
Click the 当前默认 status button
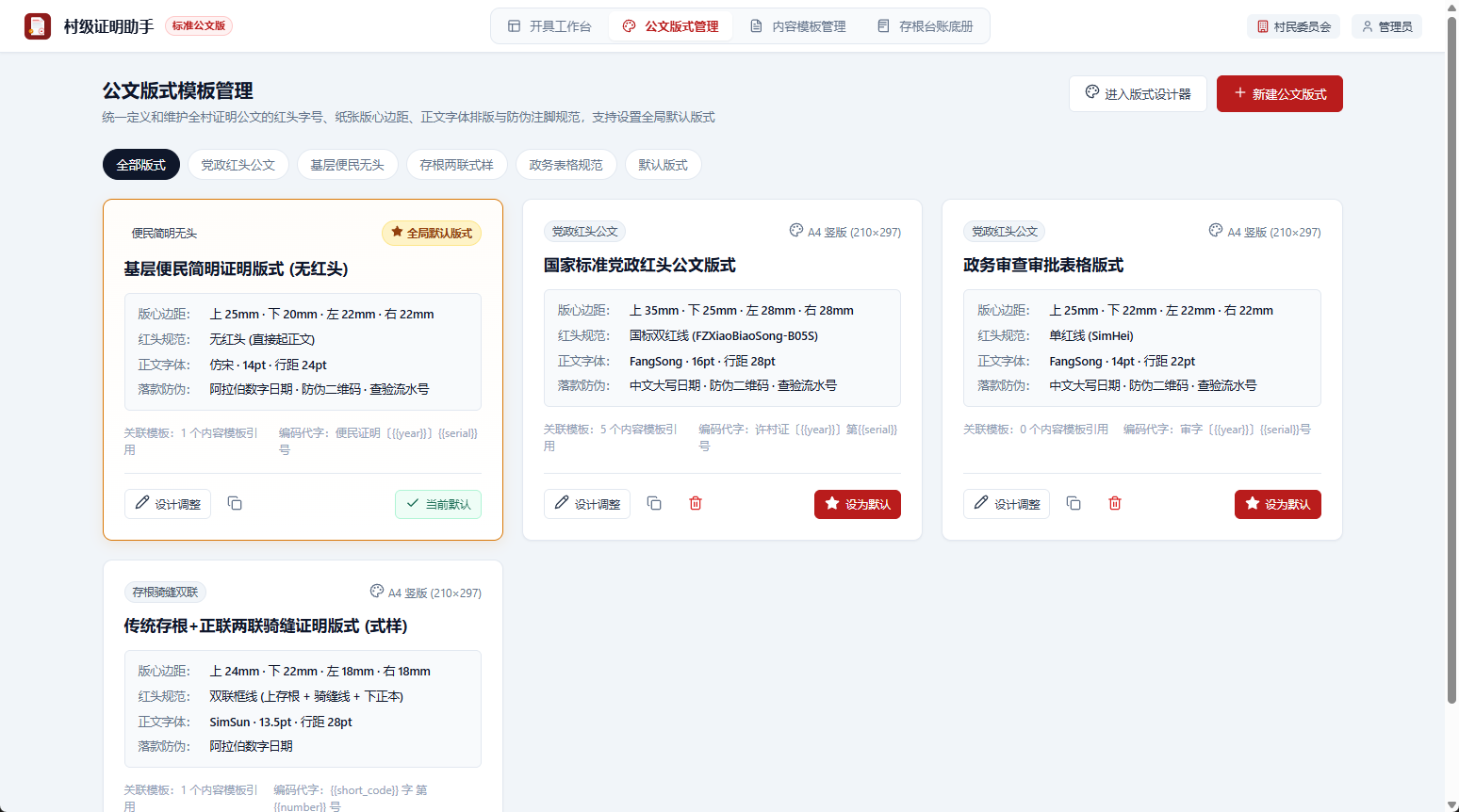[x=438, y=504]
